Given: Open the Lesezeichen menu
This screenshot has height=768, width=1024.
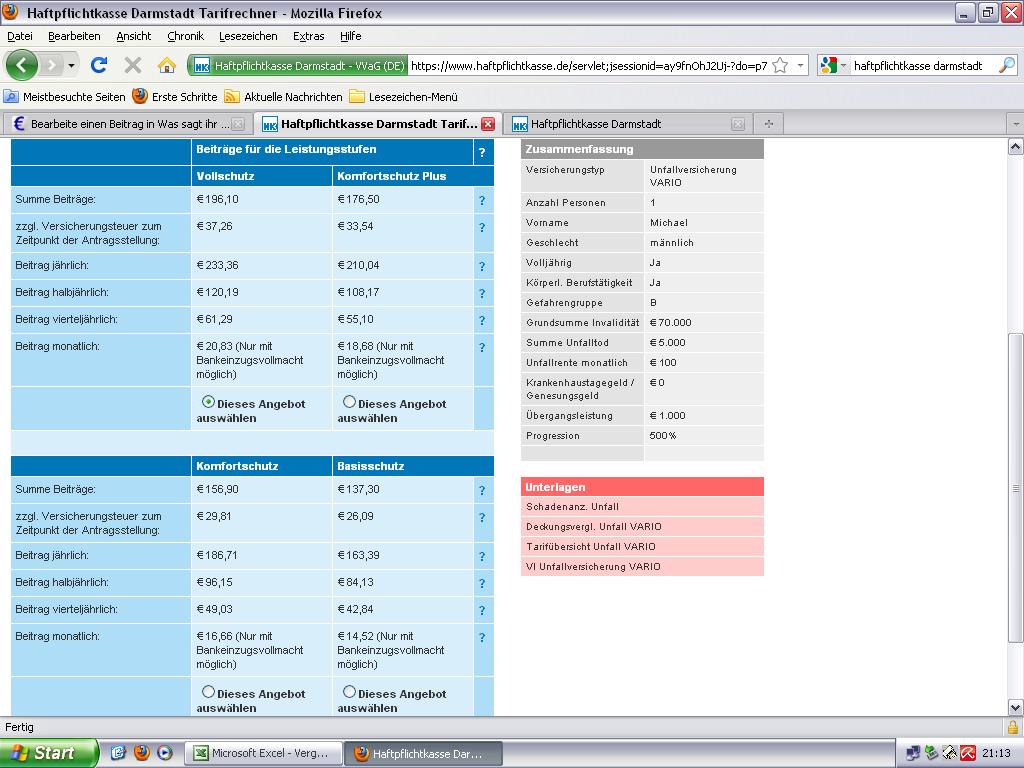Looking at the screenshot, I should pyautogui.click(x=249, y=36).
